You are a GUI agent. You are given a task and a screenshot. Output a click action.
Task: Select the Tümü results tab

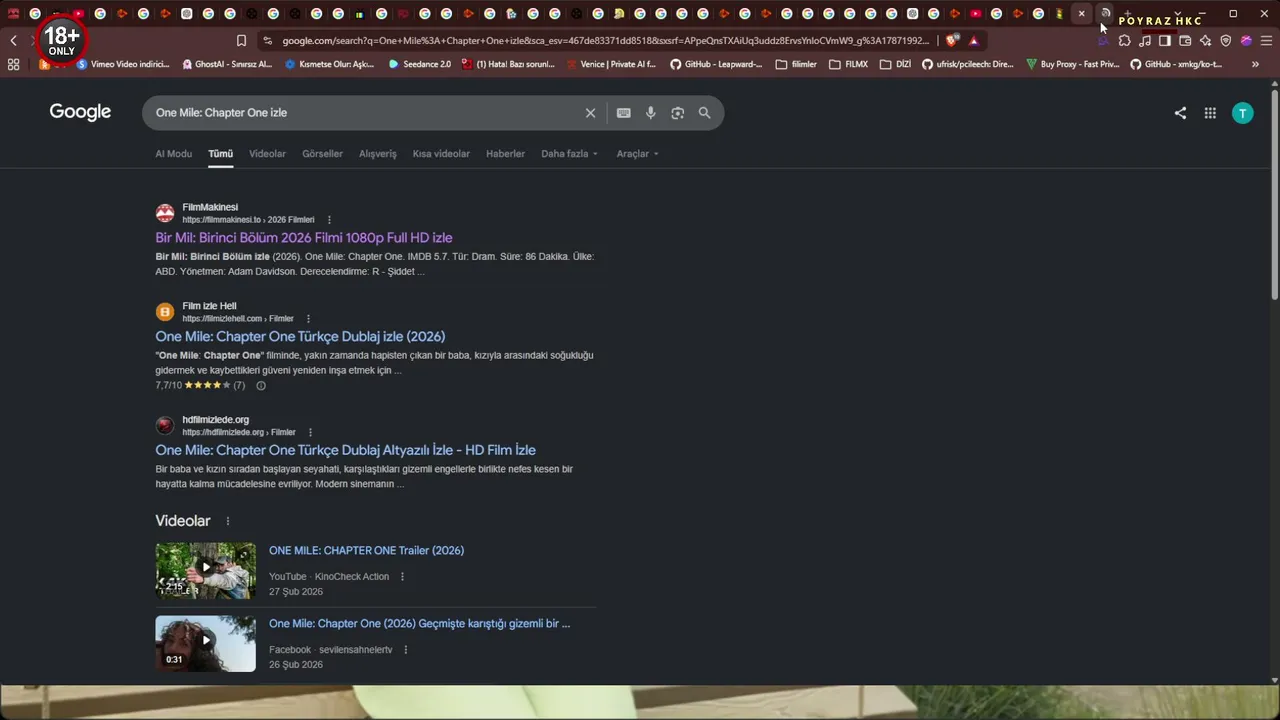click(x=220, y=154)
